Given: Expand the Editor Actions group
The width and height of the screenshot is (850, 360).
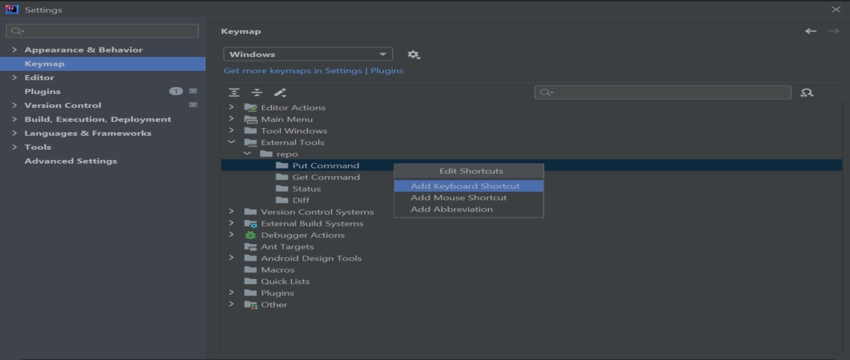Looking at the screenshot, I should pos(231,107).
